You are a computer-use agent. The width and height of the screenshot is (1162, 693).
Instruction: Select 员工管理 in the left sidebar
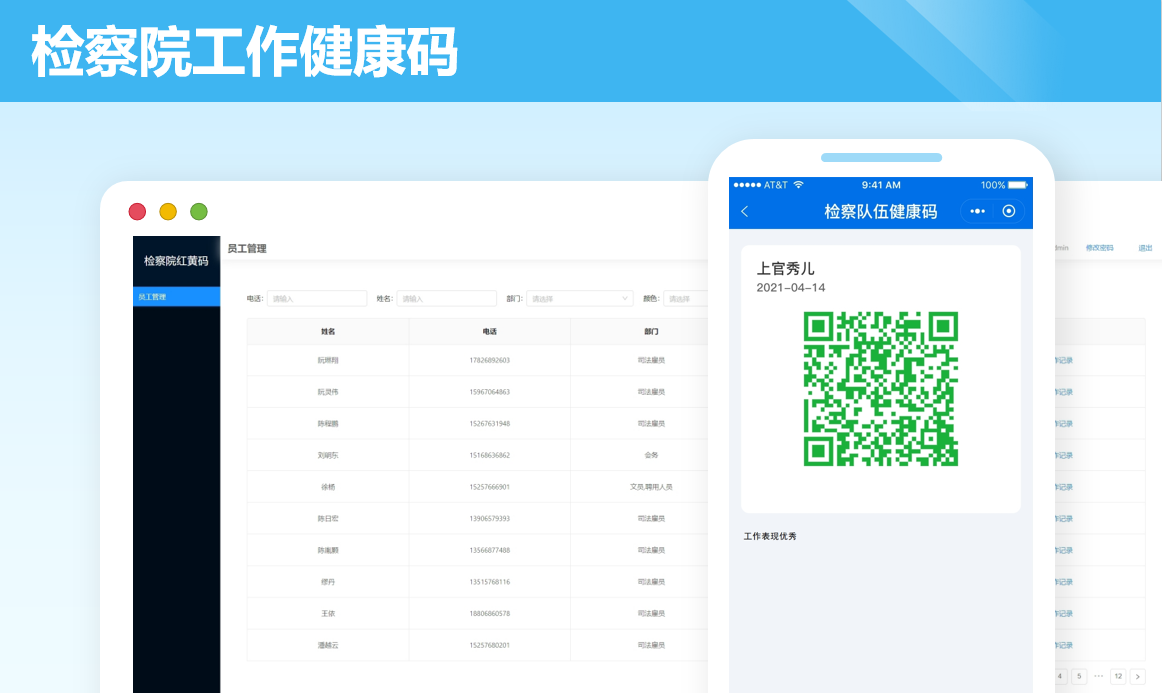pyautogui.click(x=176, y=297)
